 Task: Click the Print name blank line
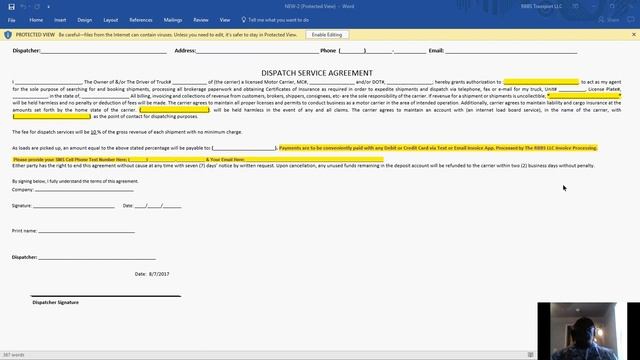pyautogui.click(x=87, y=231)
